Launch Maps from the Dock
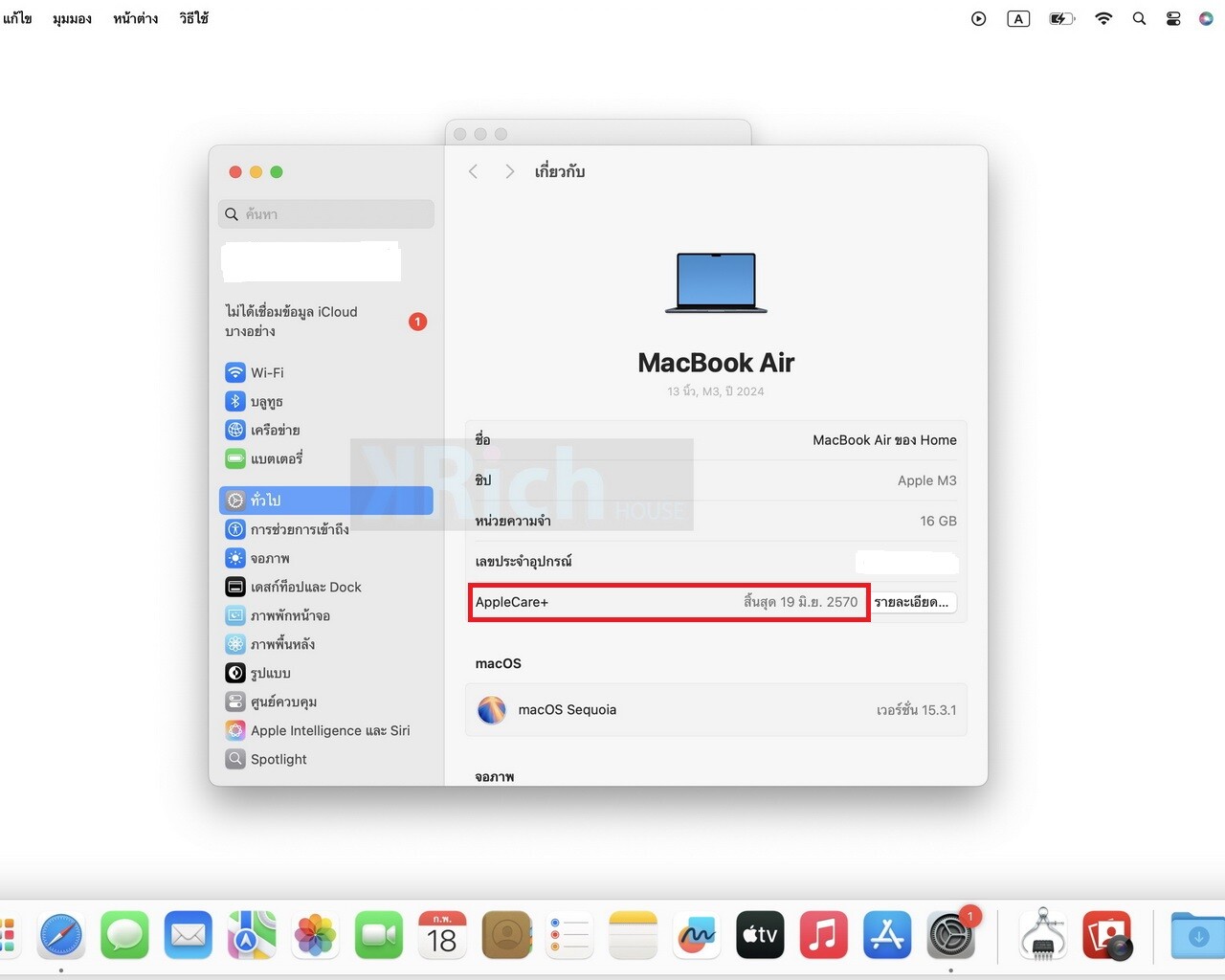The height and width of the screenshot is (980, 1225). 252,935
